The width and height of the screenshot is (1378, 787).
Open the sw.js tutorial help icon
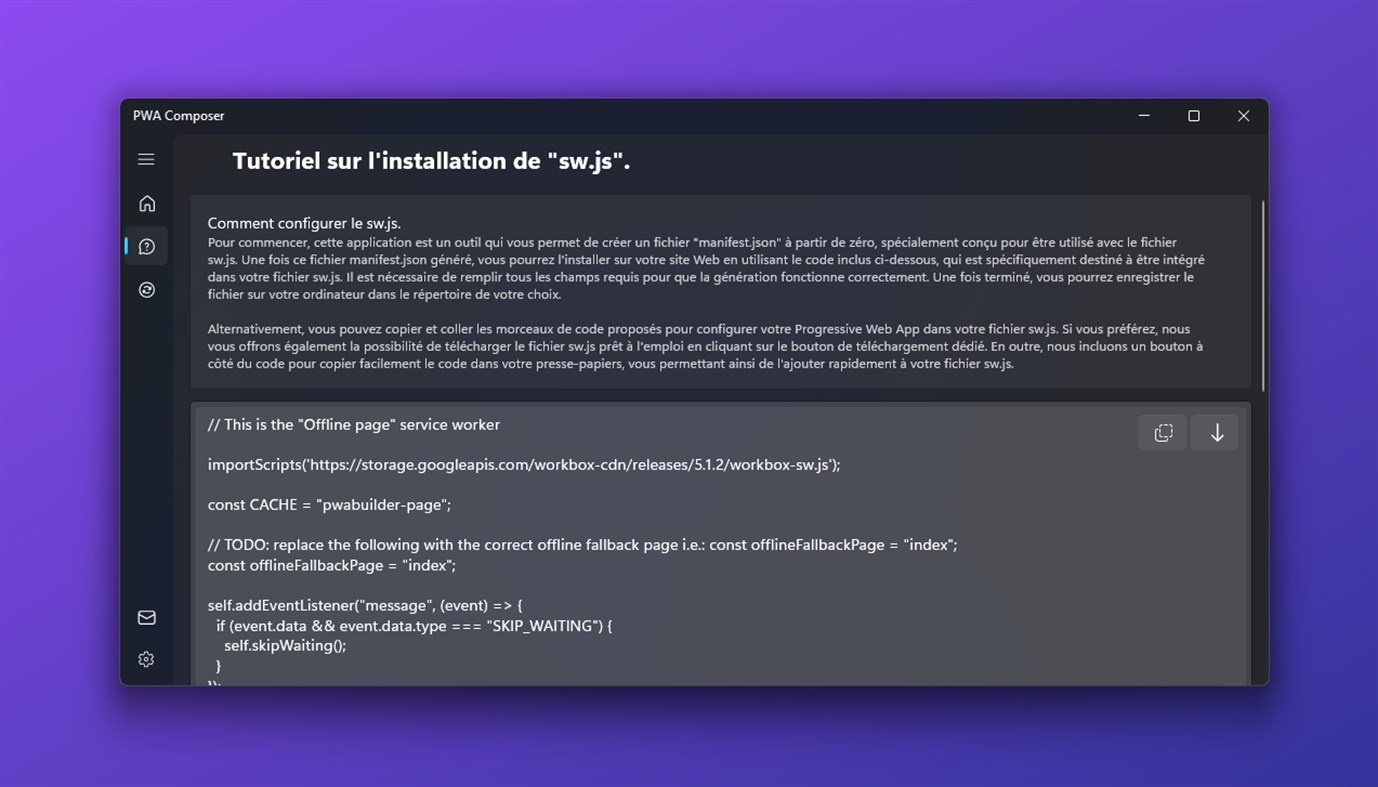147,247
